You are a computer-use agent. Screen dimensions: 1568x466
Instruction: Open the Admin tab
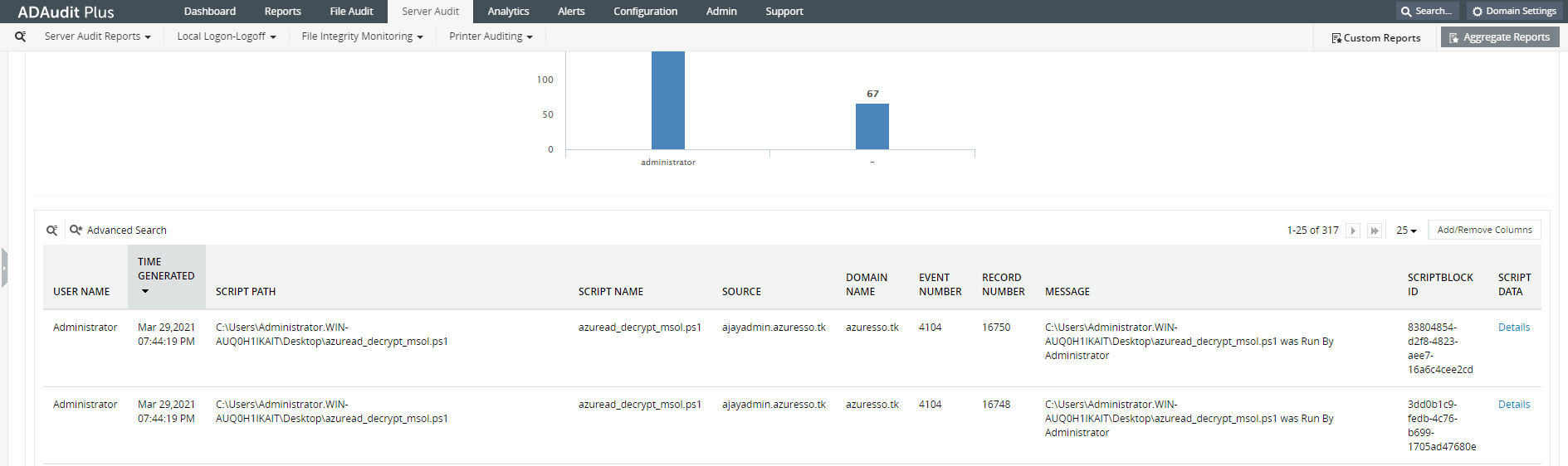pos(721,12)
